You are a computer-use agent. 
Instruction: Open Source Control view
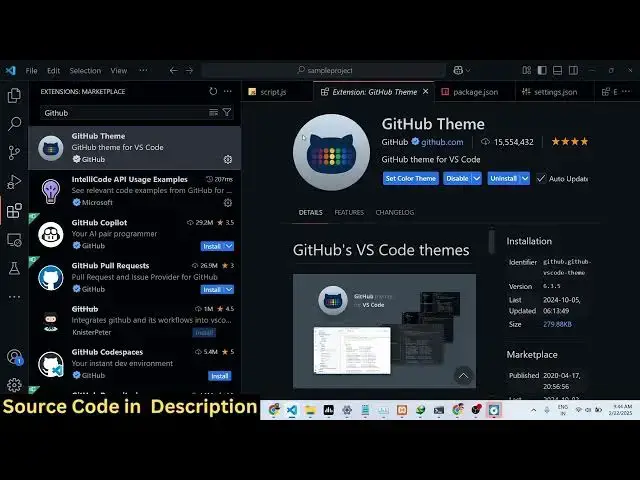14,153
